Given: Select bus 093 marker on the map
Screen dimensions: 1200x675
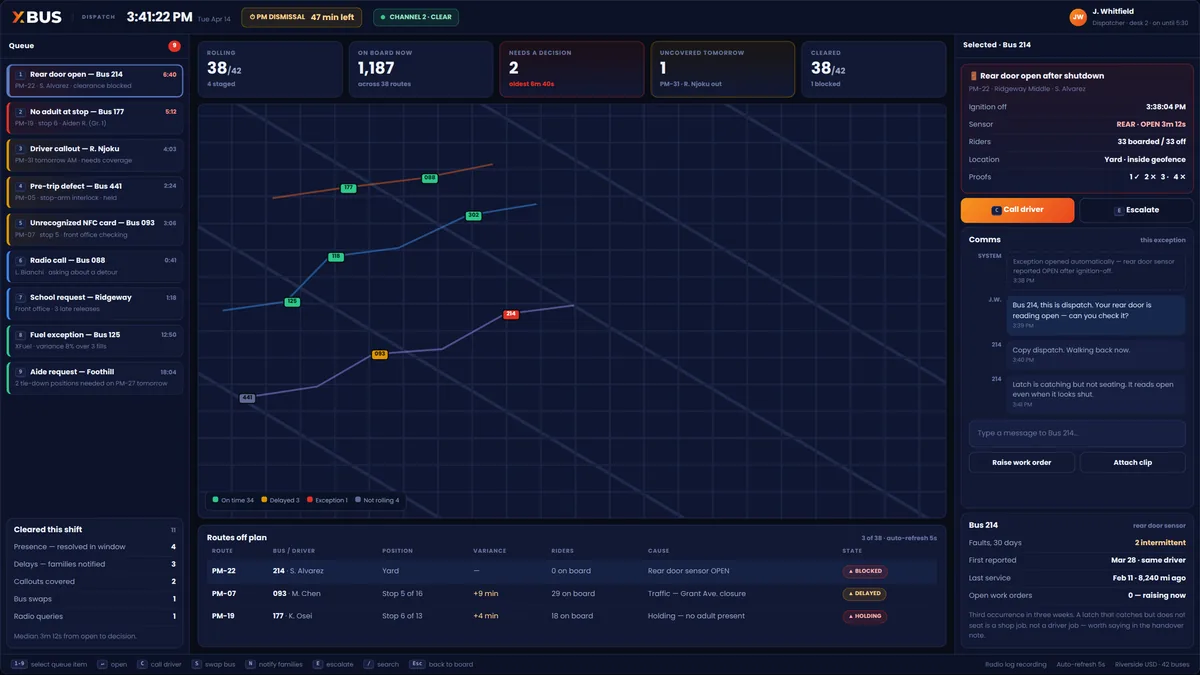Looking at the screenshot, I should pos(380,354).
